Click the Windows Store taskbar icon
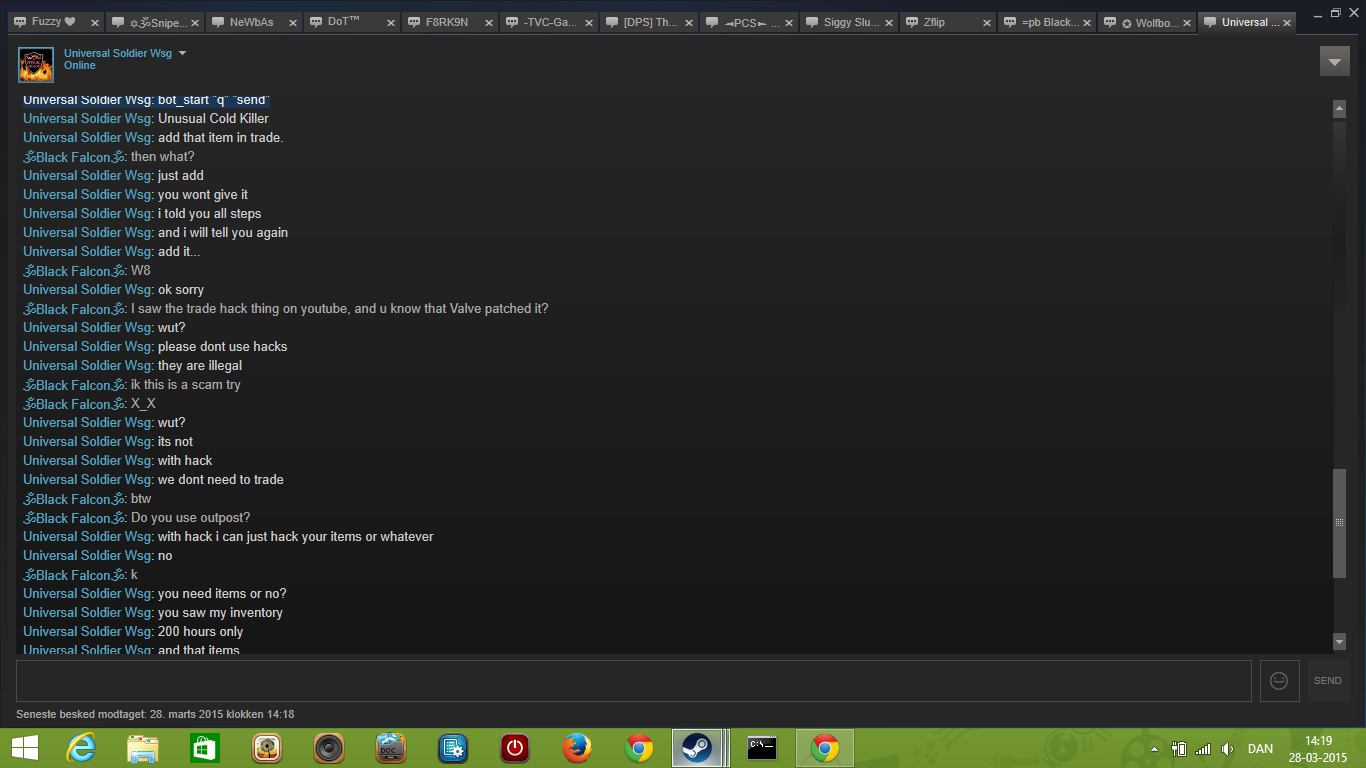The width and height of the screenshot is (1366, 768). tap(205, 748)
